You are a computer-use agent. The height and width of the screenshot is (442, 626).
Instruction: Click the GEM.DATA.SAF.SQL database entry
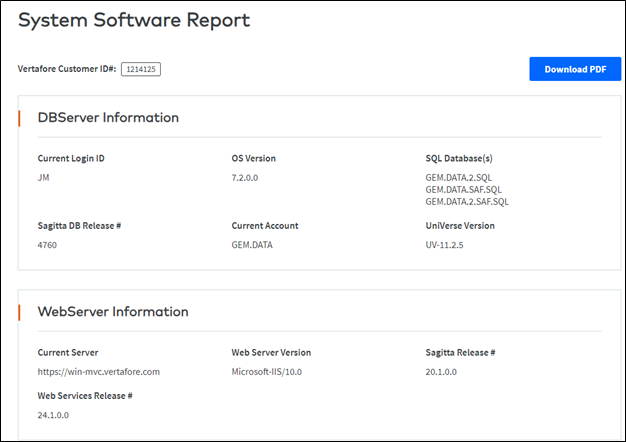(x=464, y=190)
